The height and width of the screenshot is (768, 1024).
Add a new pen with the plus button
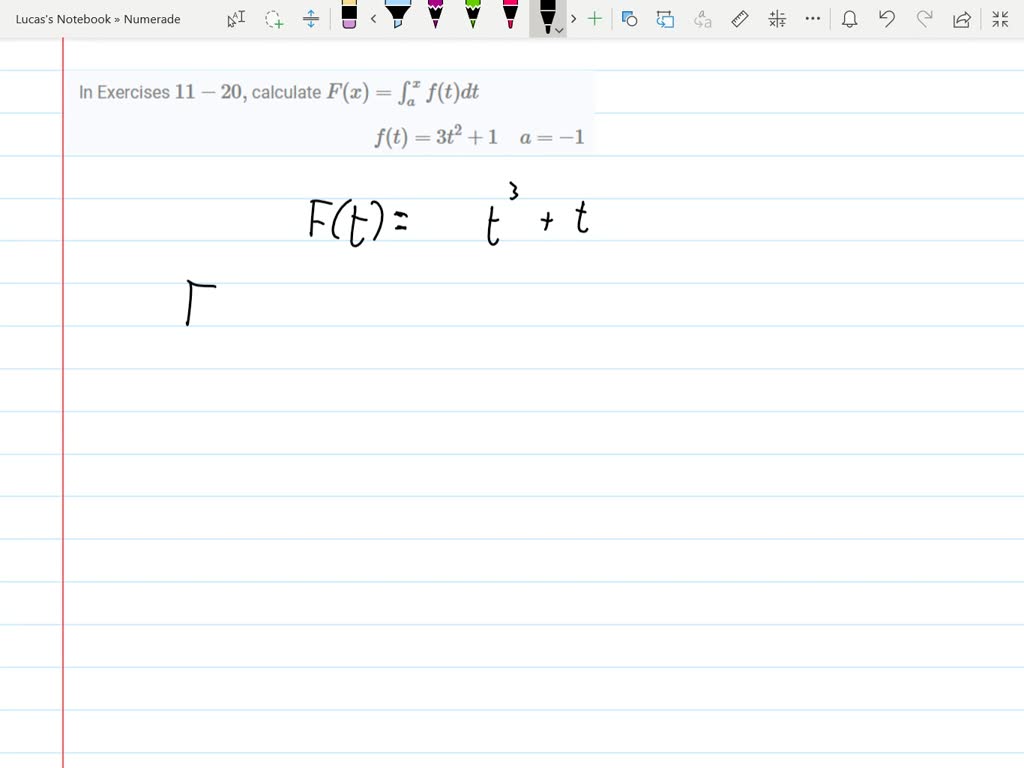593,18
